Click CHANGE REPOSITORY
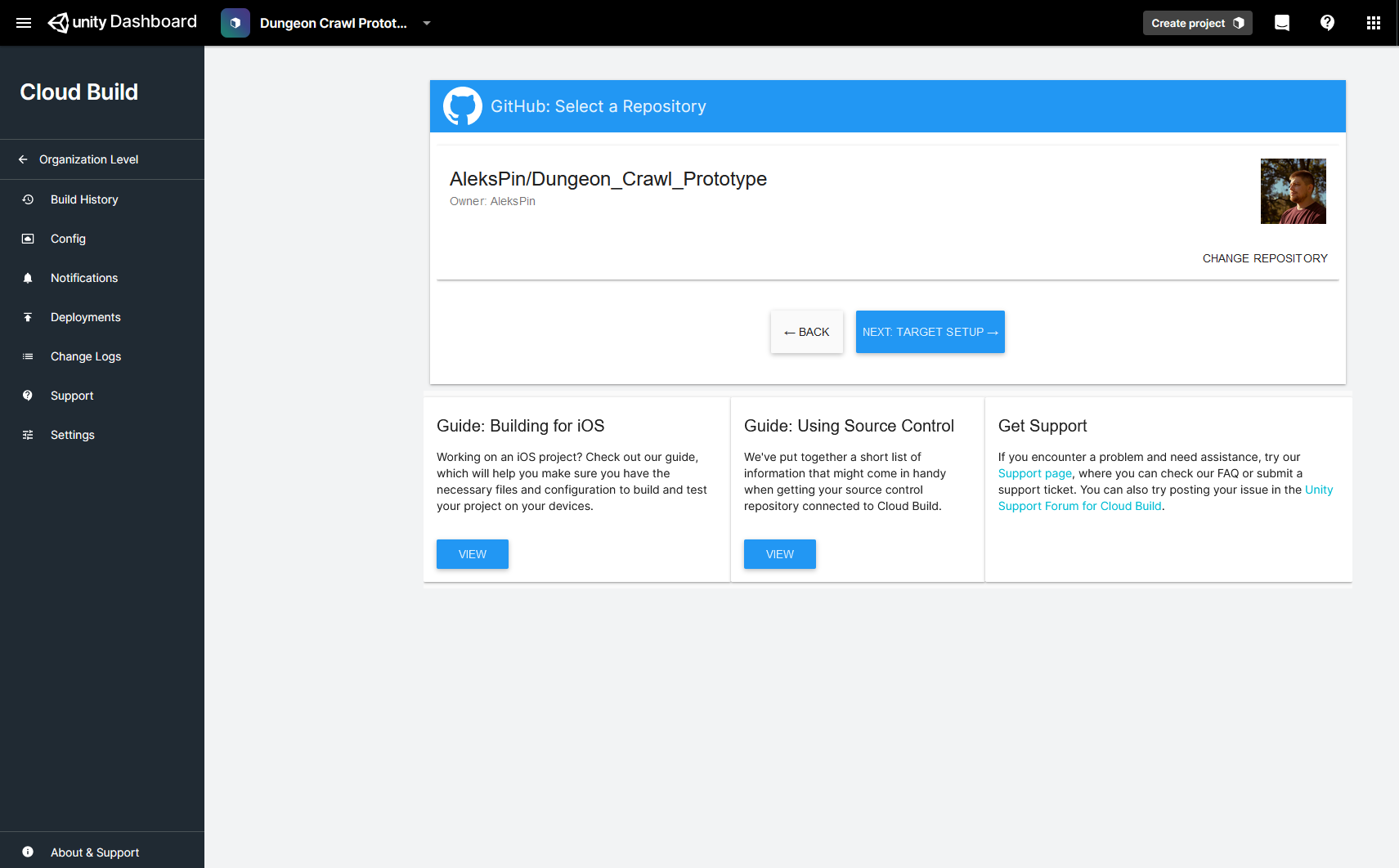The height and width of the screenshot is (868, 1399). coord(1265,258)
